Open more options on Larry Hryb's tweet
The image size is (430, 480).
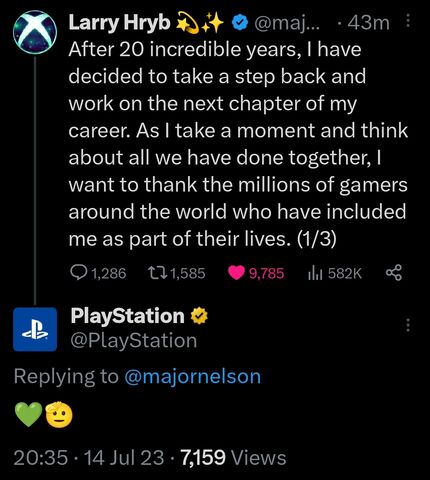[408, 22]
